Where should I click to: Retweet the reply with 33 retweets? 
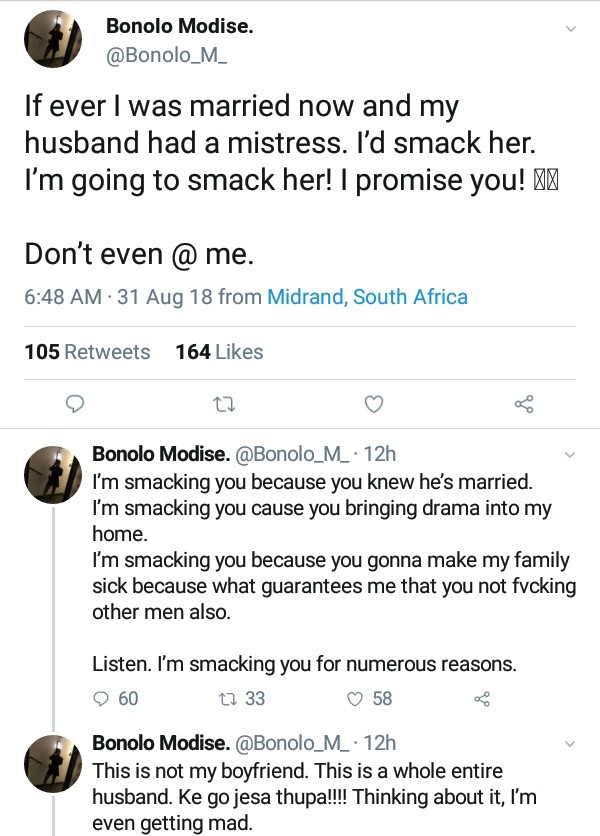coord(241,698)
